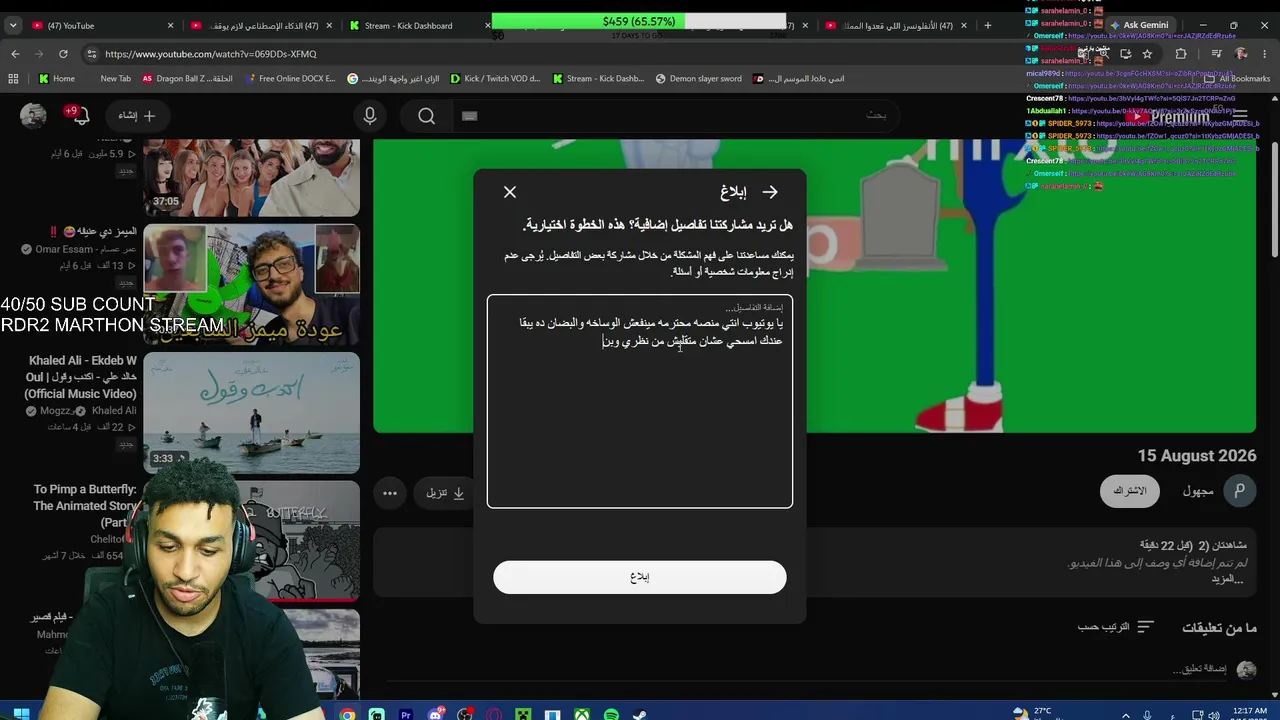1280x720 pixels.
Task: Click the إضافة تعليق comment field
Action: coord(1199,669)
